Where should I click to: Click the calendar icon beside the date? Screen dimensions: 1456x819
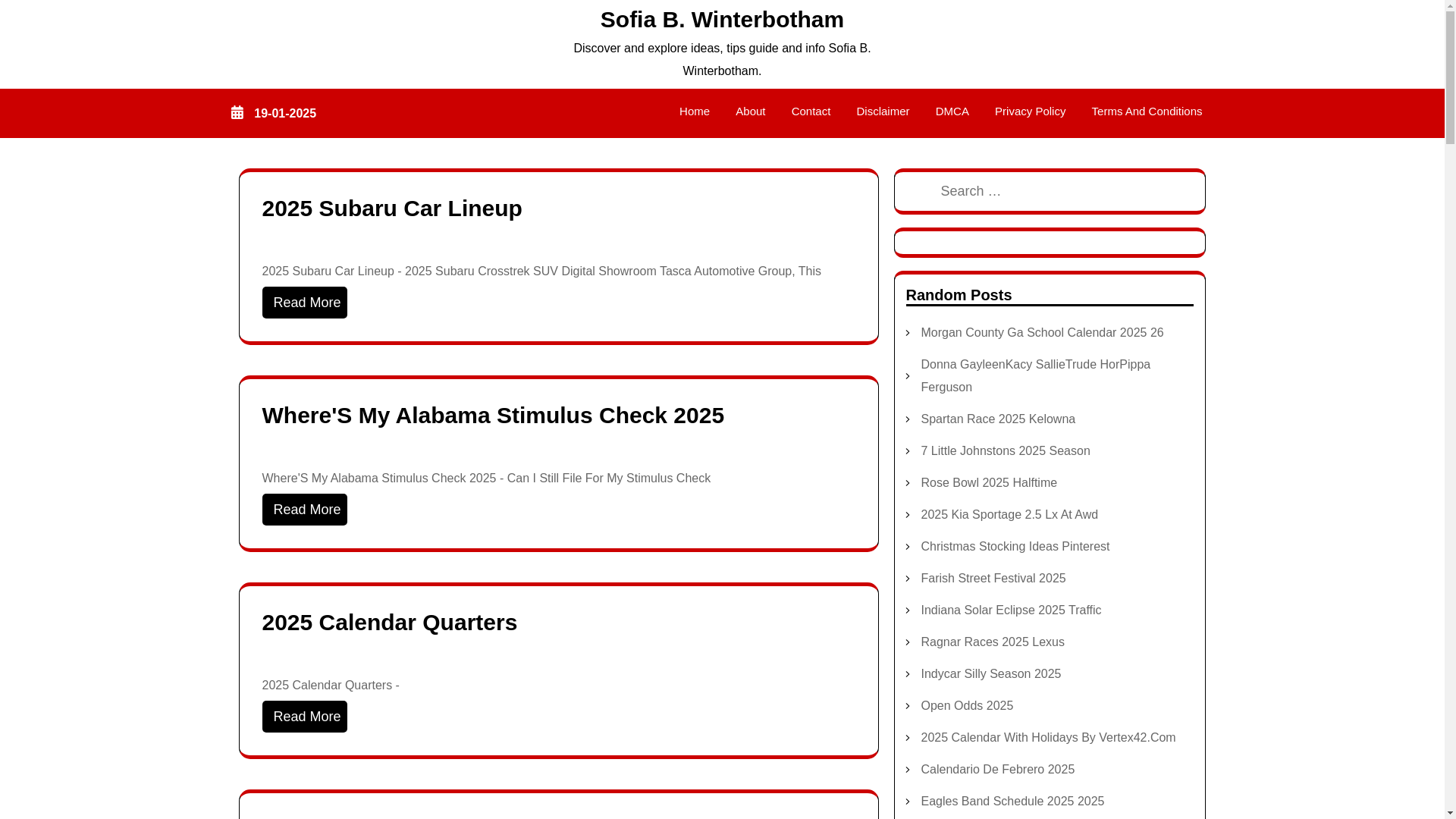coord(237,113)
